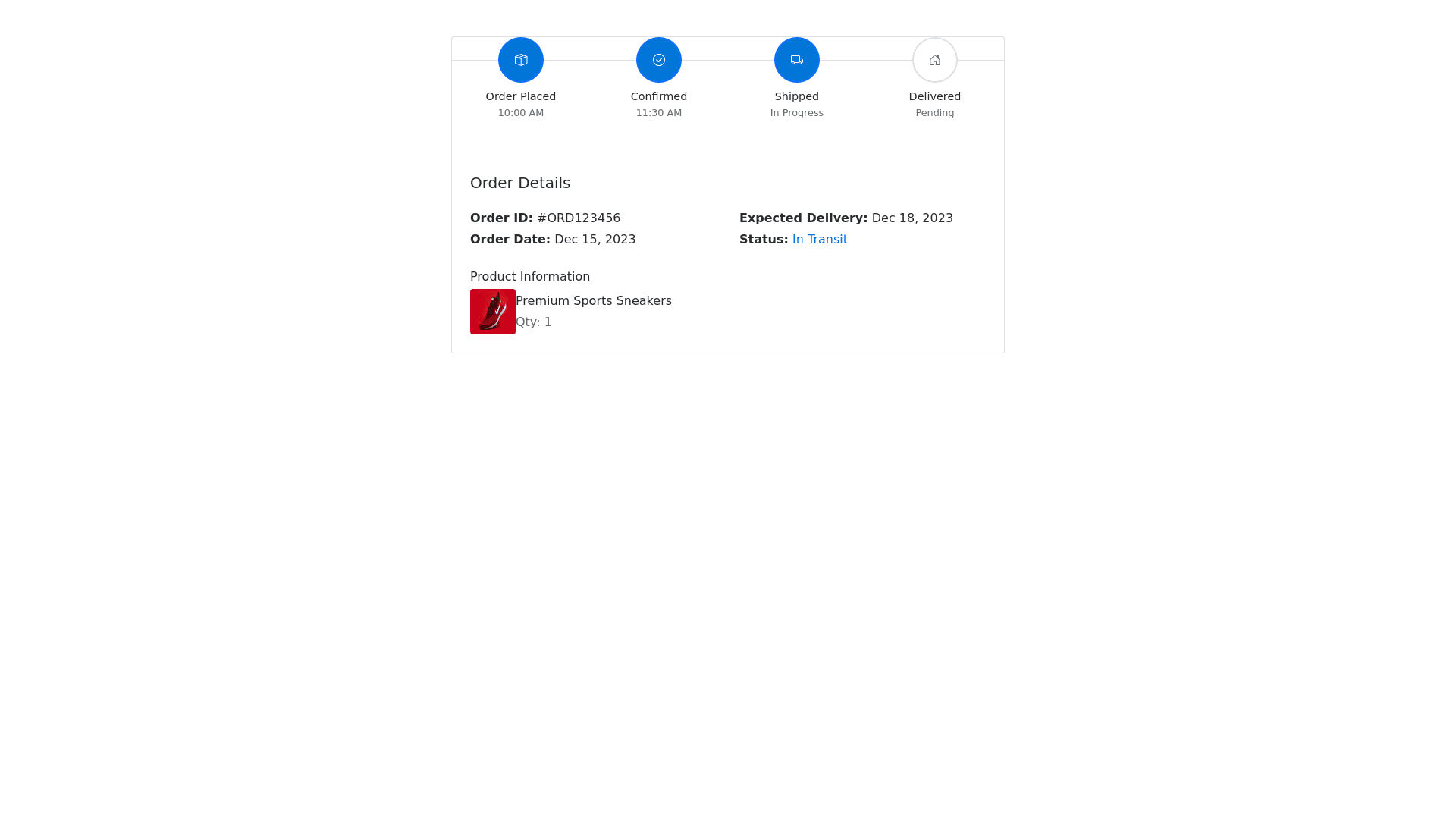The width and height of the screenshot is (1456, 819).
Task: Click the Pending delivery status text
Action: (x=935, y=113)
